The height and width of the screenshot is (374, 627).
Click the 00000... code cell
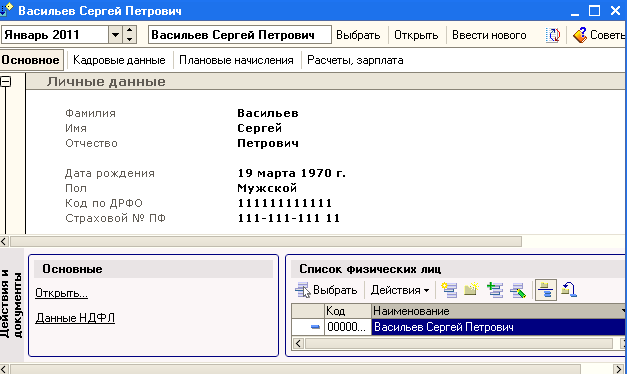click(347, 327)
